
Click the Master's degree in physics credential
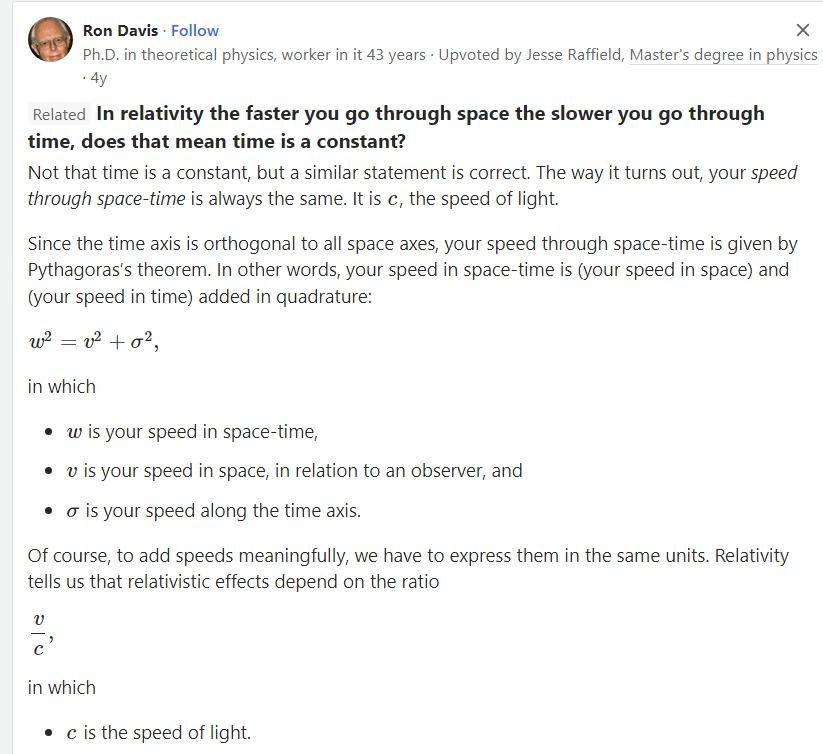coord(723,55)
